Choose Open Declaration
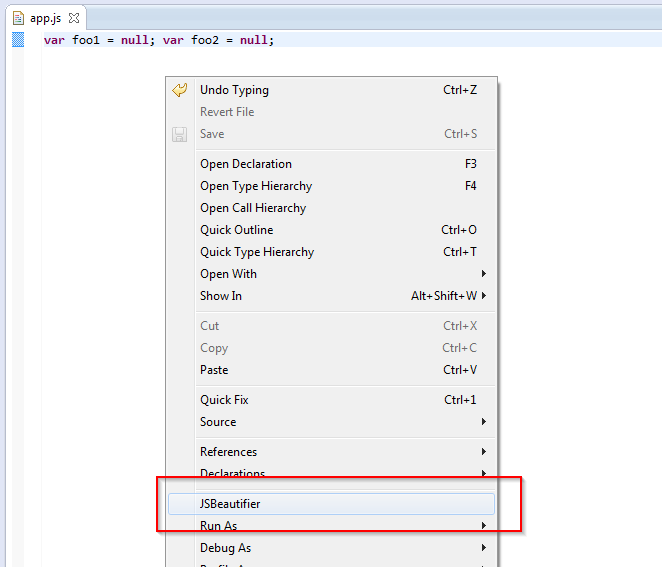The width and height of the screenshot is (662, 567). [331, 164]
